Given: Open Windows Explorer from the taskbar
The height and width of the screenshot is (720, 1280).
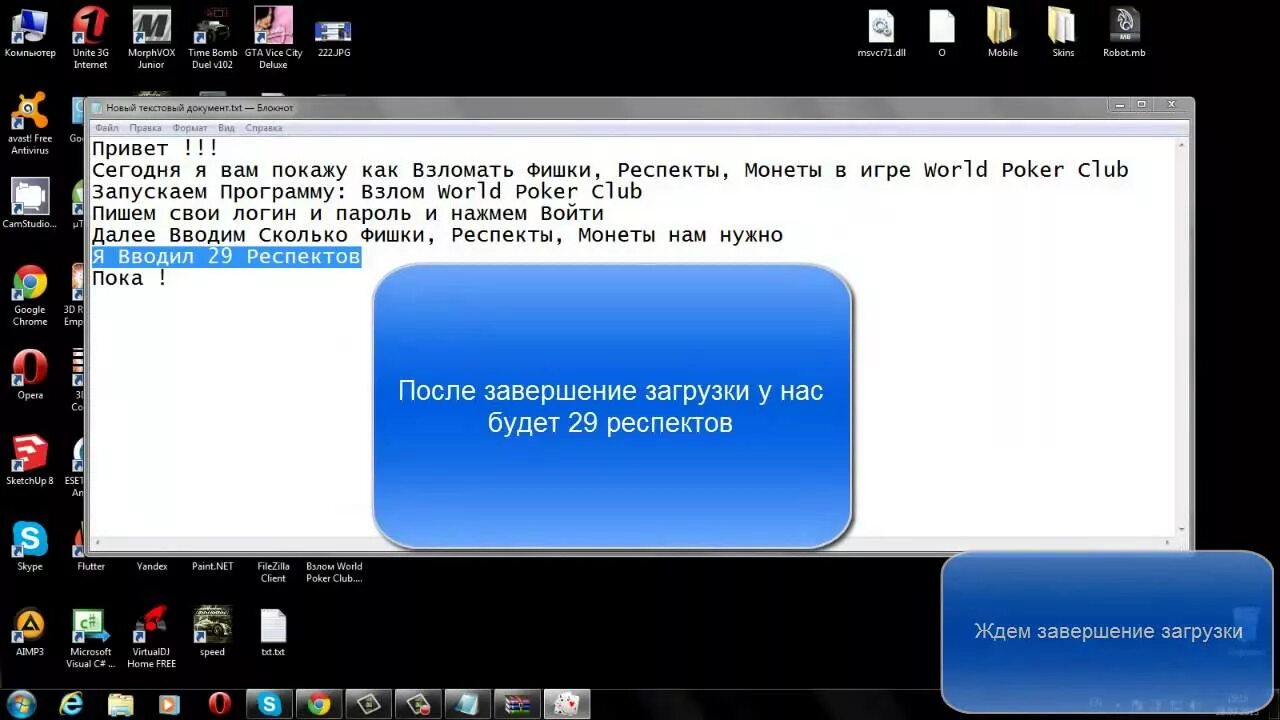Looking at the screenshot, I should [x=120, y=704].
